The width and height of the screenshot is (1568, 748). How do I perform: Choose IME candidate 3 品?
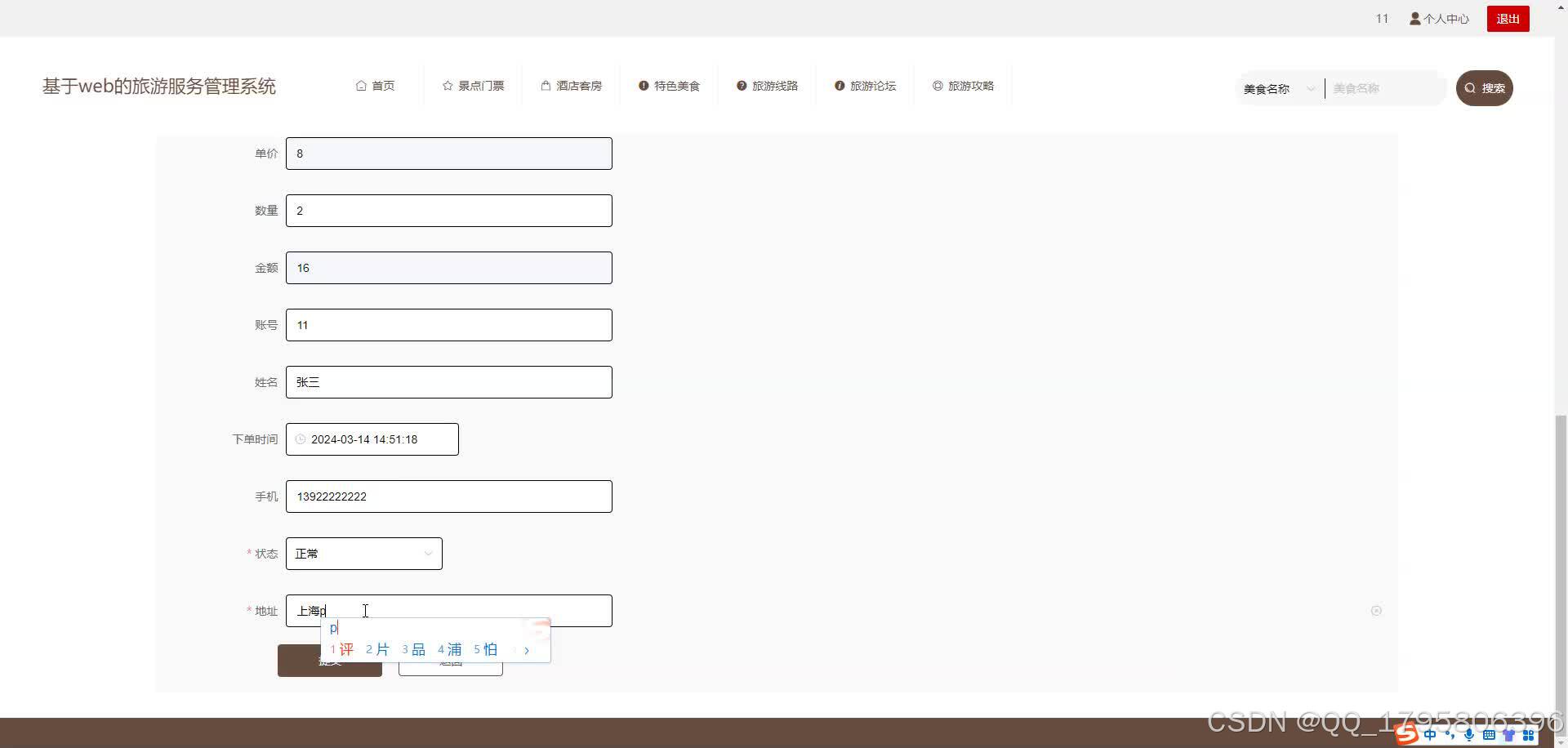pos(413,649)
